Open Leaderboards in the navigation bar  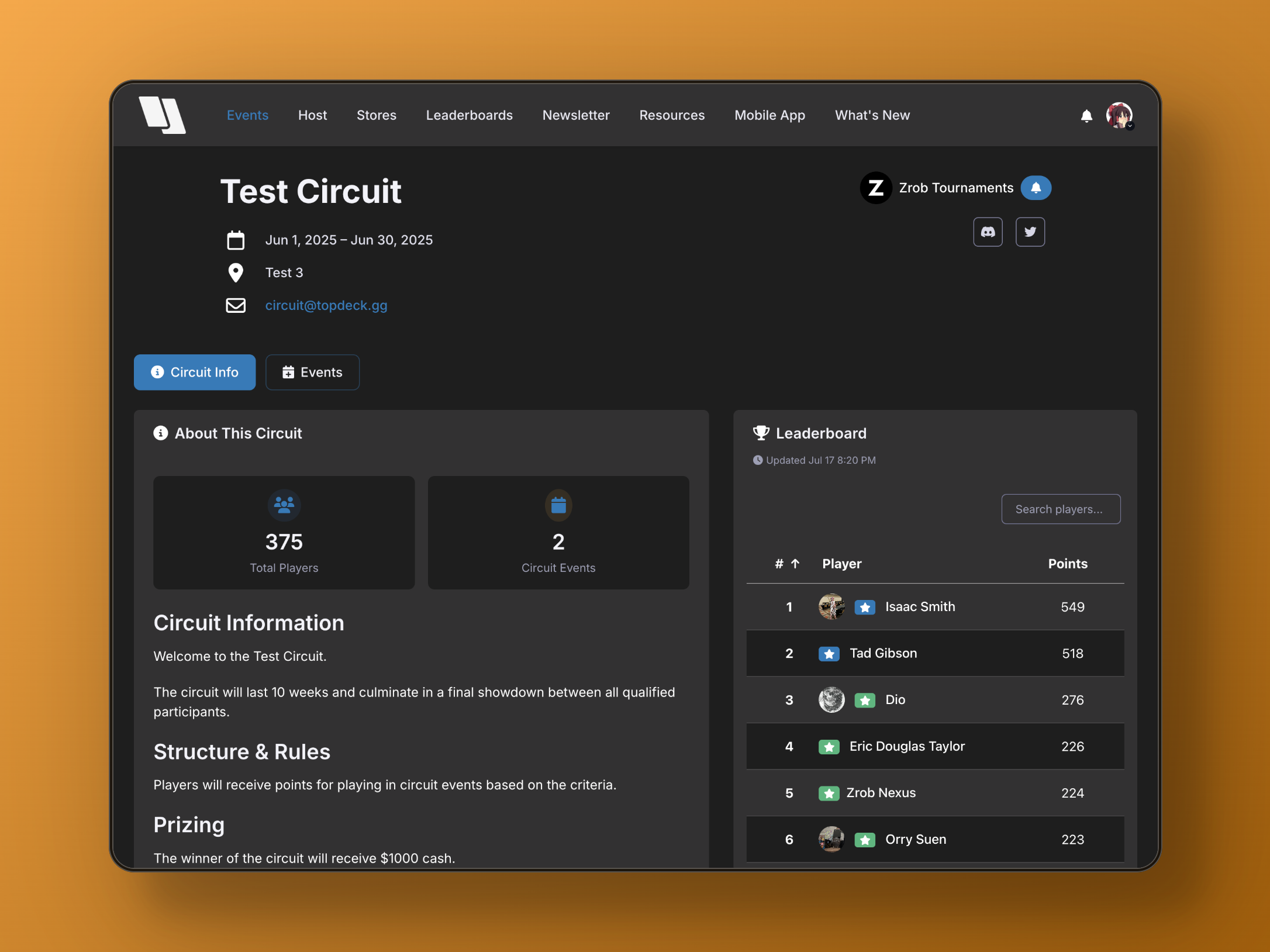(x=469, y=115)
